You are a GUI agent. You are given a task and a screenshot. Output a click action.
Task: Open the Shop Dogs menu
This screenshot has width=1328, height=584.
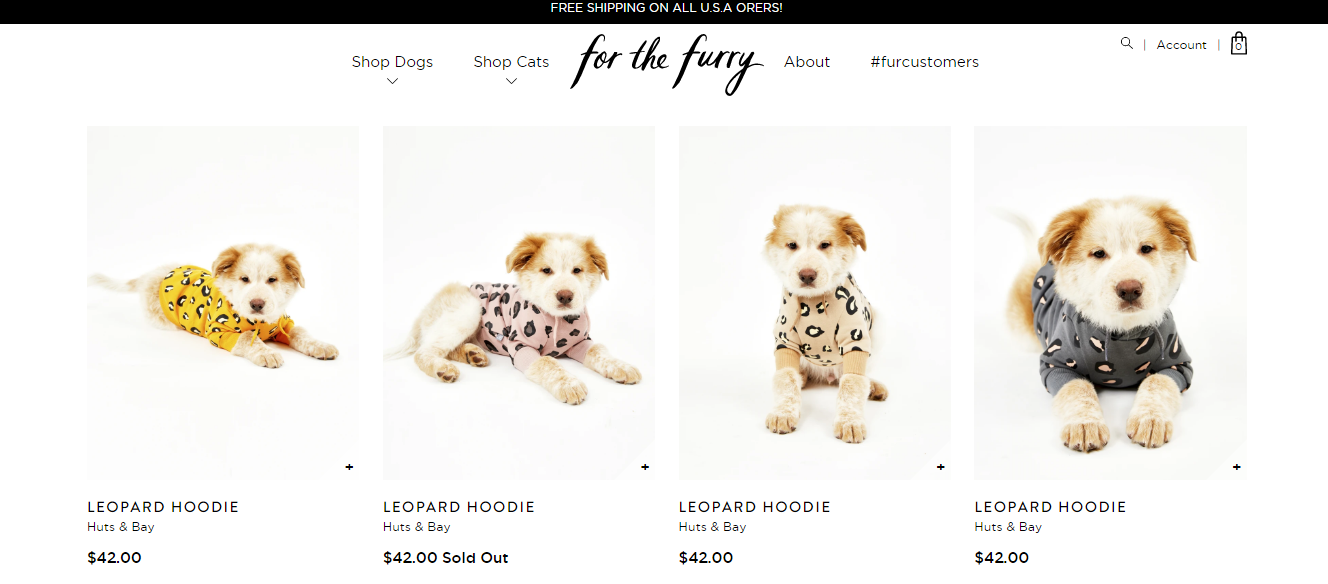click(x=392, y=62)
